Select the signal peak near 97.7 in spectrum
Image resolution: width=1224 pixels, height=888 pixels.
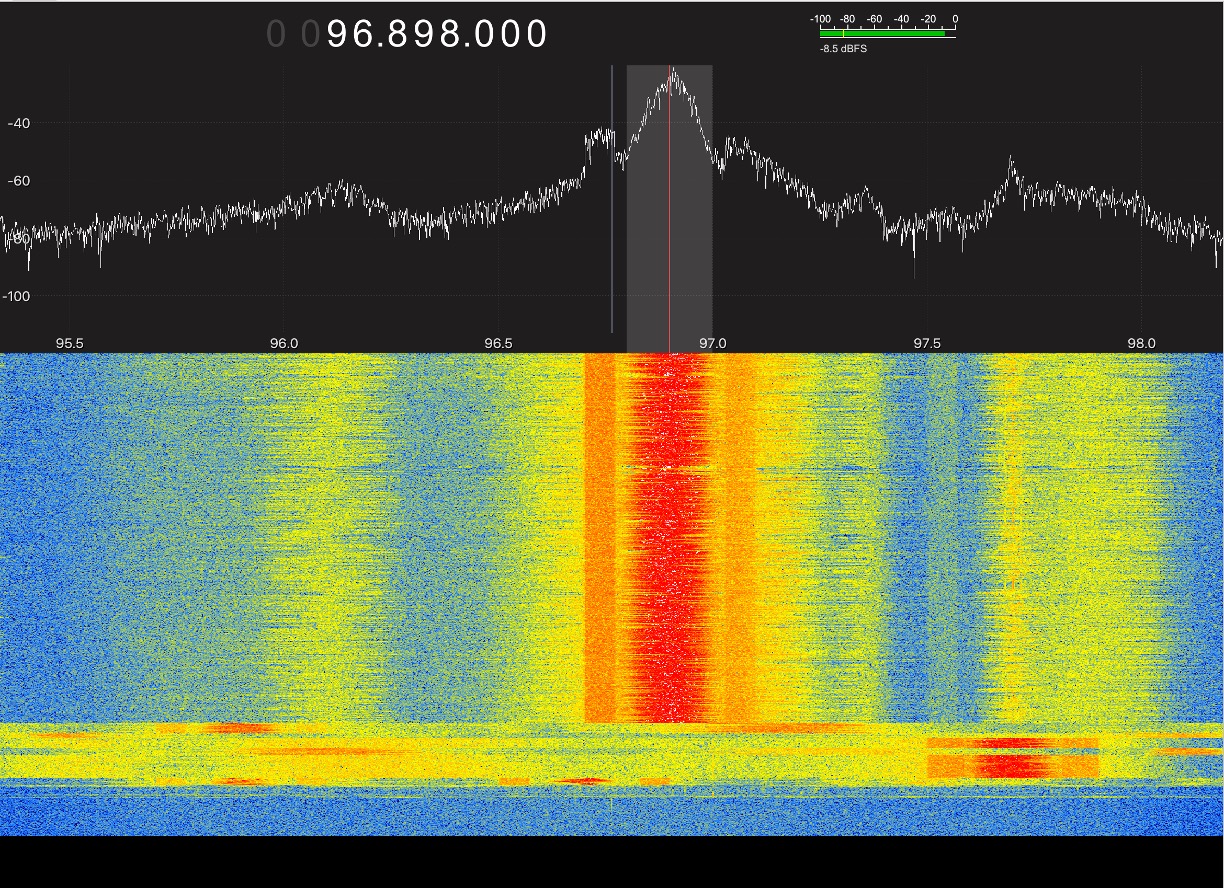pos(1012,165)
